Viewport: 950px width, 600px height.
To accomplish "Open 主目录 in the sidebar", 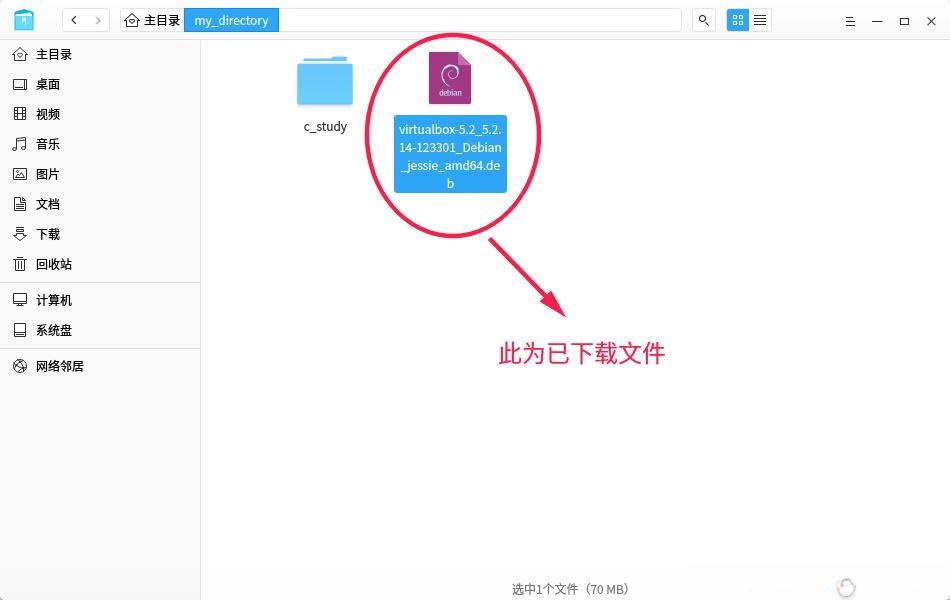I will [100, 55].
